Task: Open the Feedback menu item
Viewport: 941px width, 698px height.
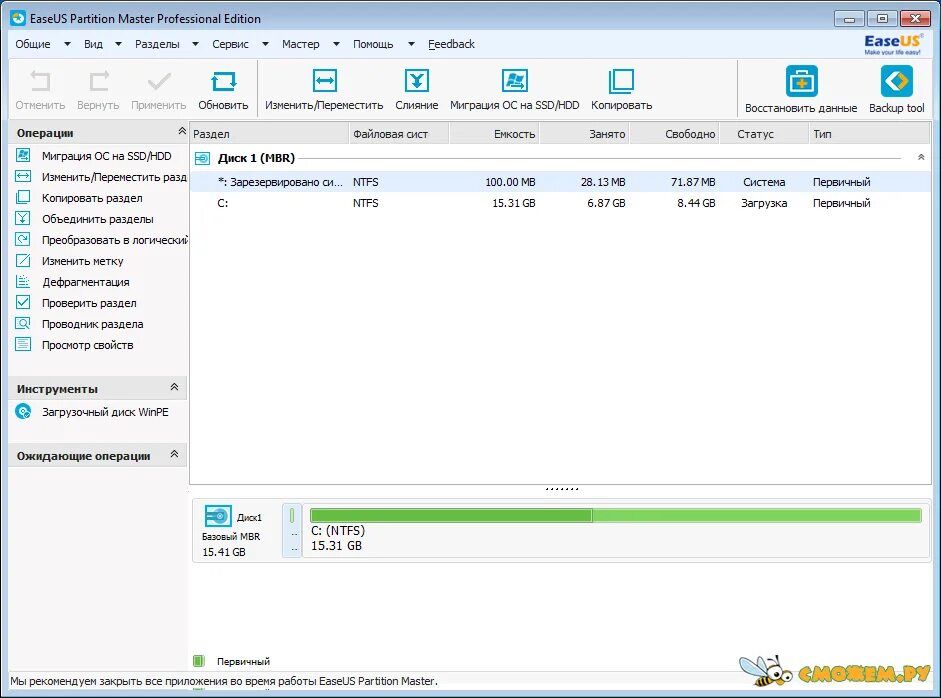Action: 451,44
